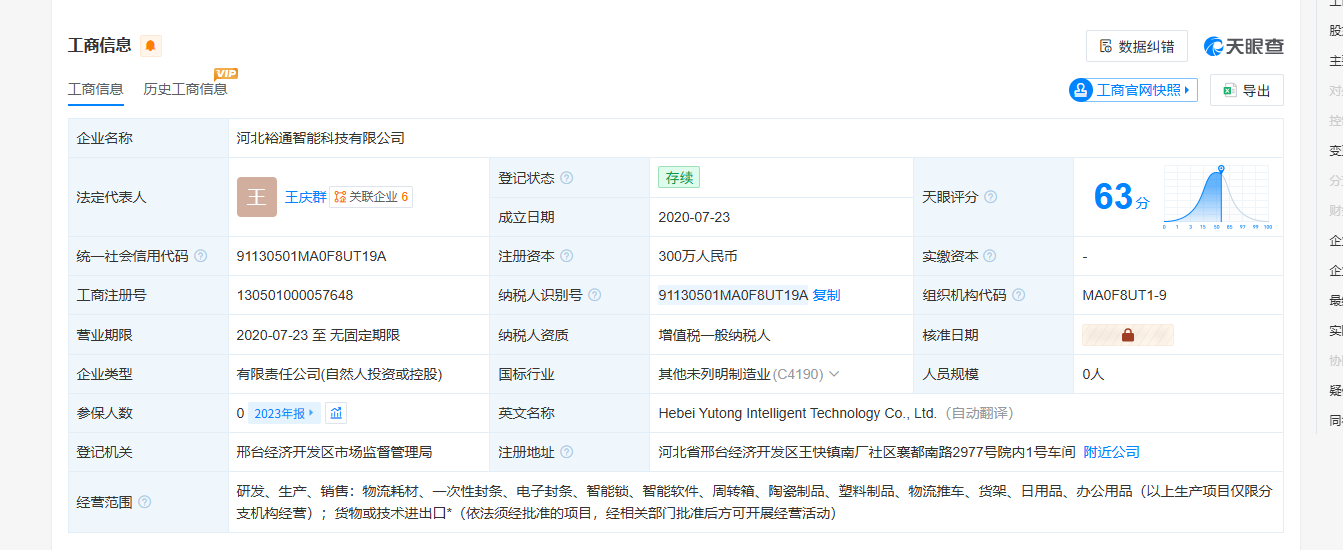
Task: Click the orange bell notification icon
Action: [x=150, y=45]
